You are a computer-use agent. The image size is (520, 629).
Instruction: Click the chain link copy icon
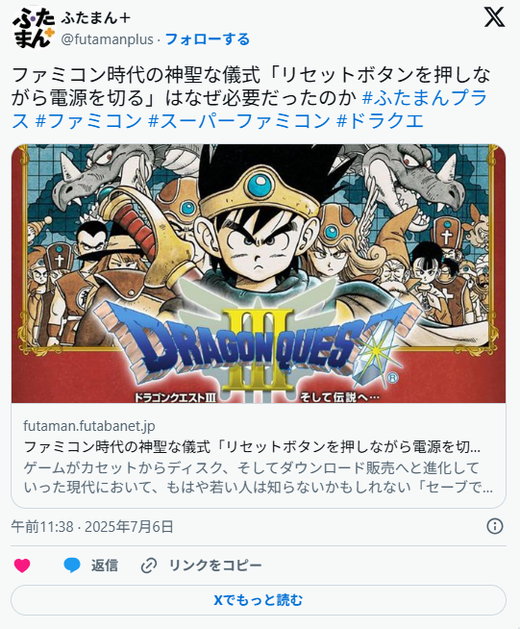pos(149,566)
